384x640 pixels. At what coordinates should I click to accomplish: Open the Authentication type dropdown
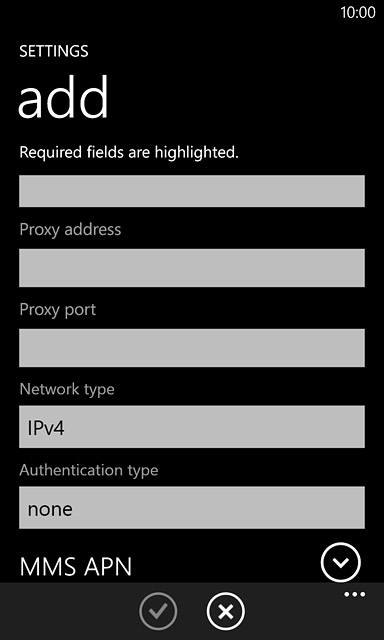click(x=192, y=508)
